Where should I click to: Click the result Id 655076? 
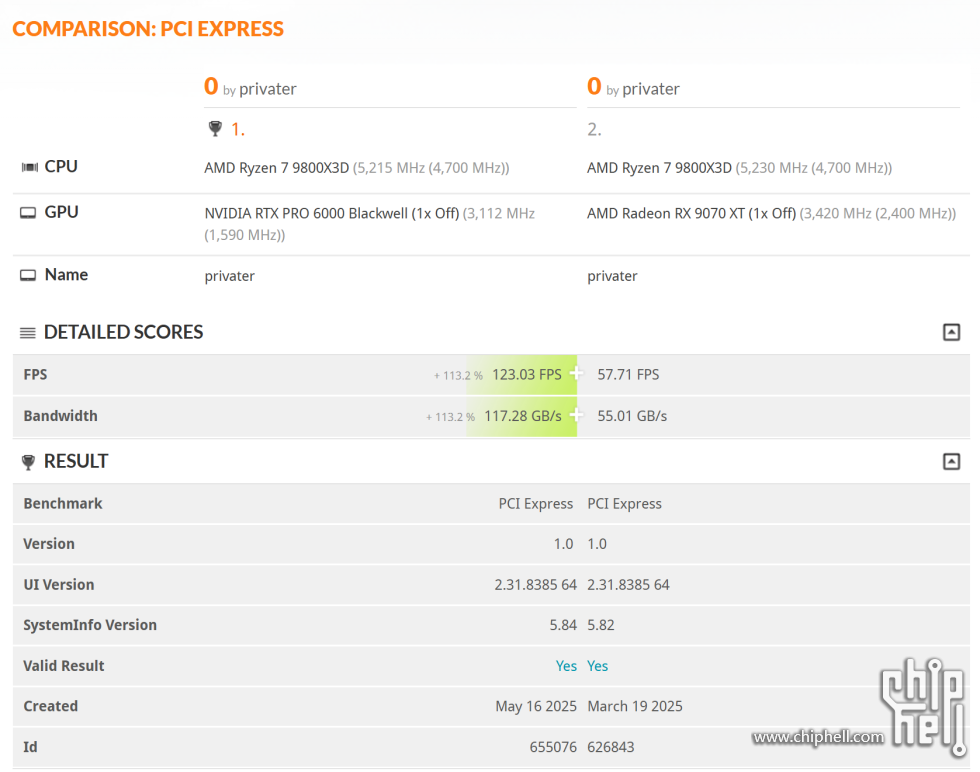coord(553,747)
